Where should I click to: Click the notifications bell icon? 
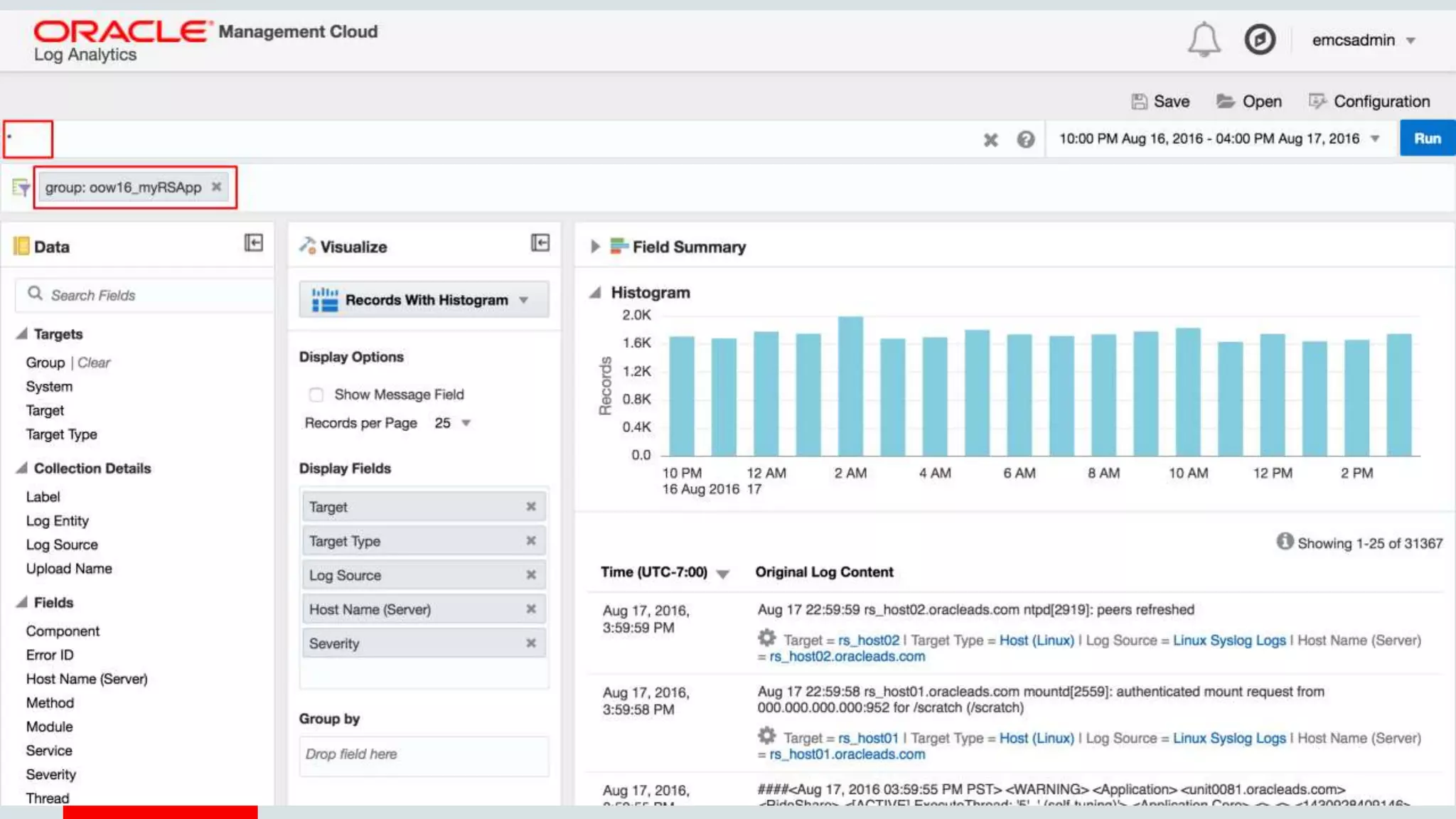click(x=1203, y=40)
